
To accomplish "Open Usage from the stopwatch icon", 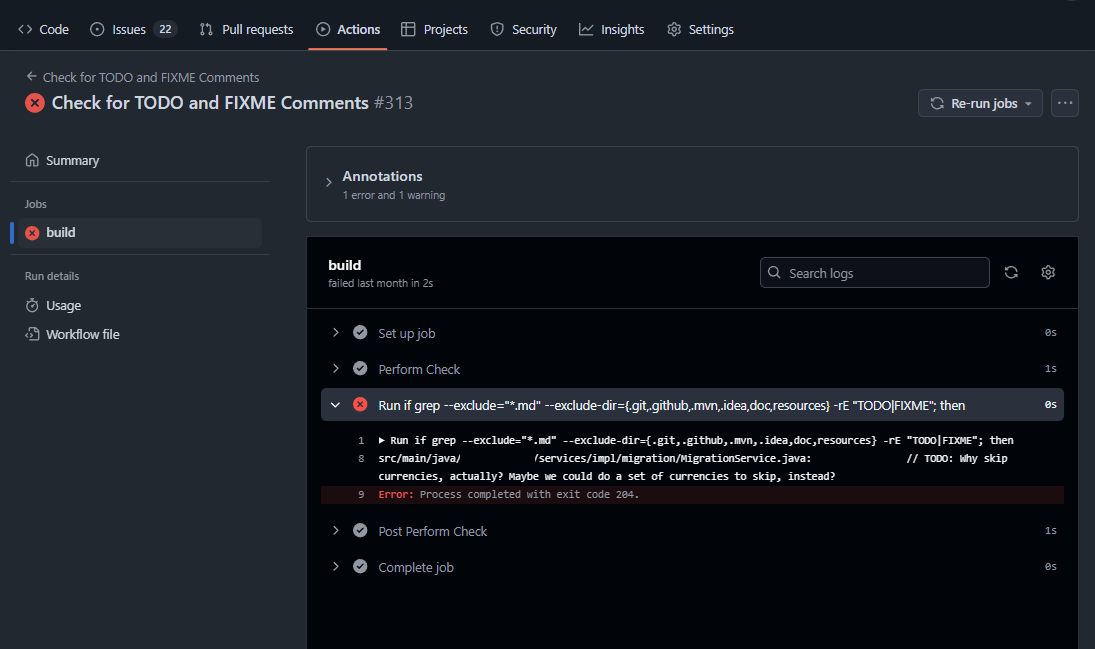I will [x=32, y=305].
